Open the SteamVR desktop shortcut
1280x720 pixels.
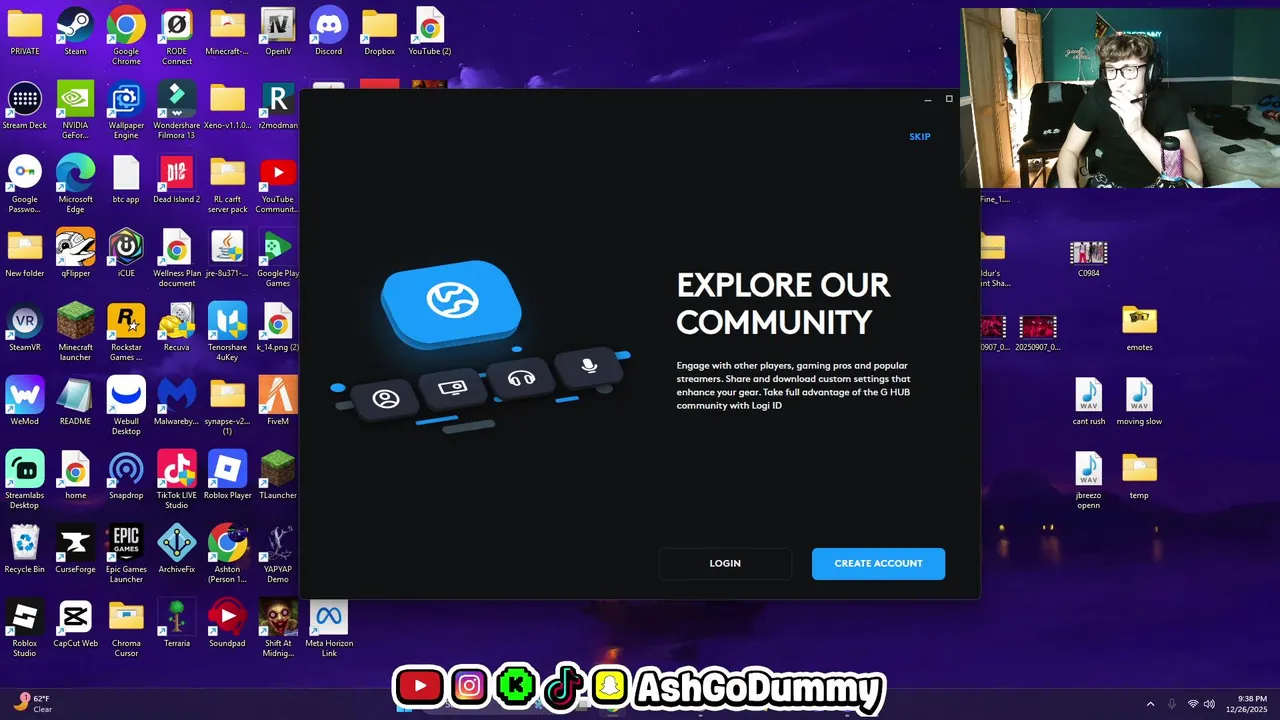(x=25, y=327)
